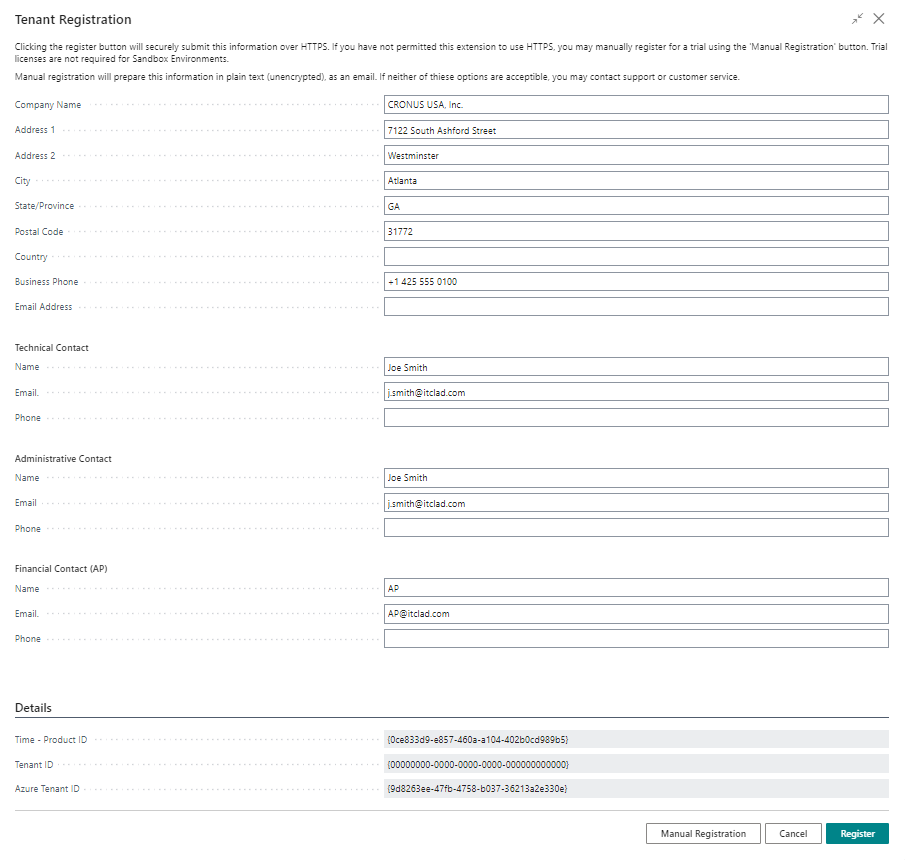The image size is (905, 860).
Task: Focus the Financial Contact Phone field
Action: [x=636, y=638]
